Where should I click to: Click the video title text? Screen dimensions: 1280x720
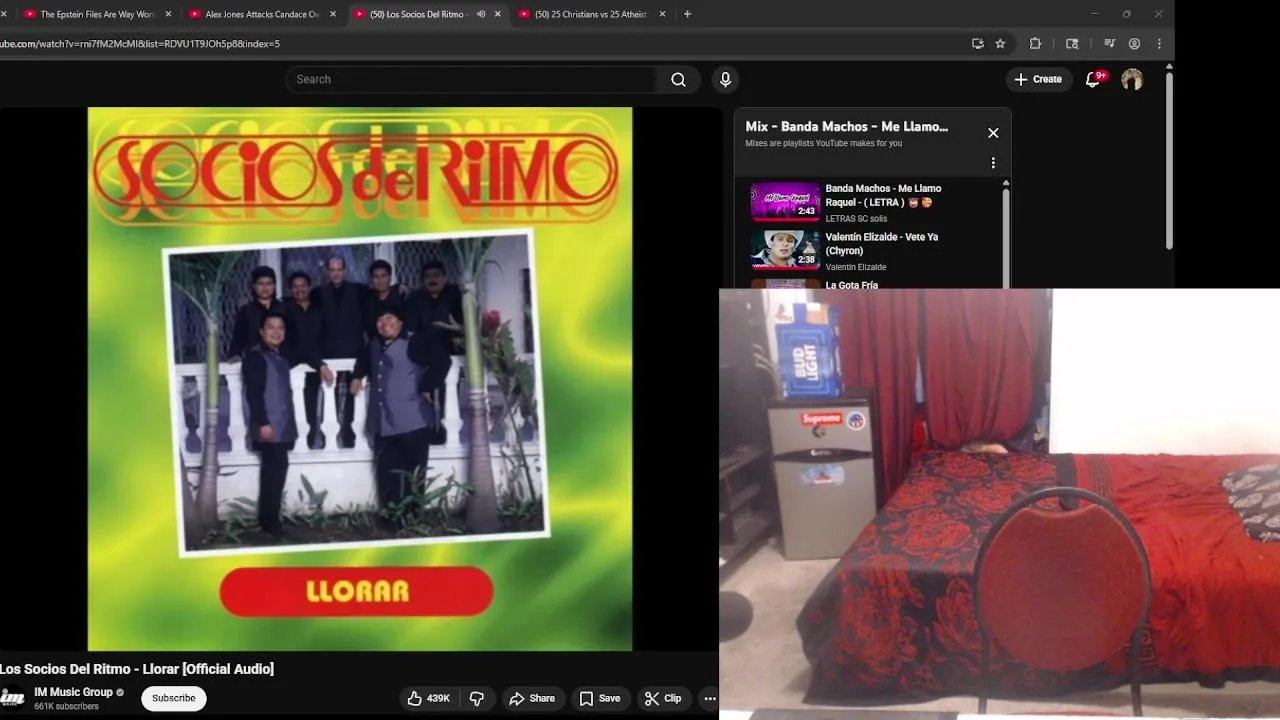[137, 669]
